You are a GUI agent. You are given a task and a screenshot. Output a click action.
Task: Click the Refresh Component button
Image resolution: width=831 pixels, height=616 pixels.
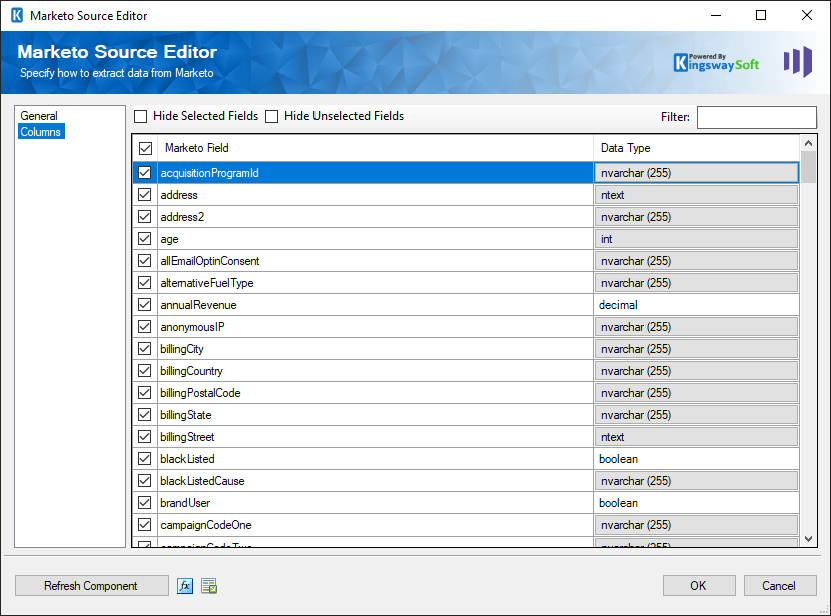(x=92, y=586)
